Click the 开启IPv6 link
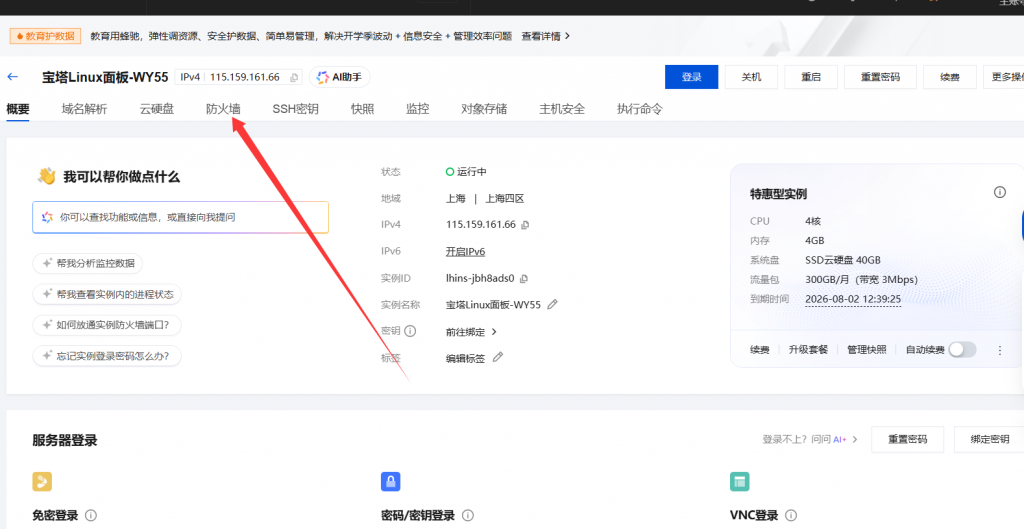The image size is (1024, 529). pyautogui.click(x=465, y=251)
